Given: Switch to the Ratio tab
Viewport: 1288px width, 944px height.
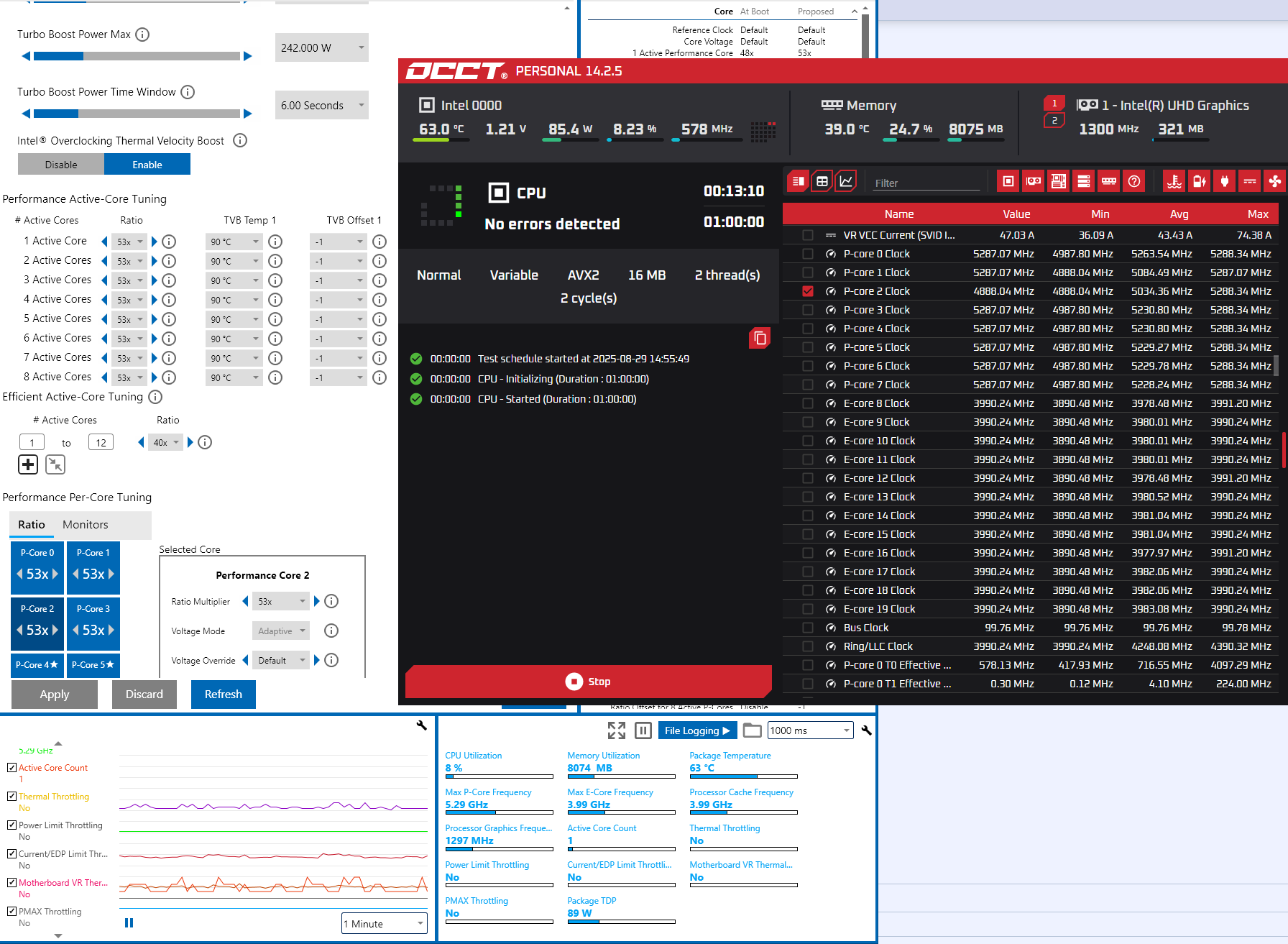Looking at the screenshot, I should pos(32,525).
